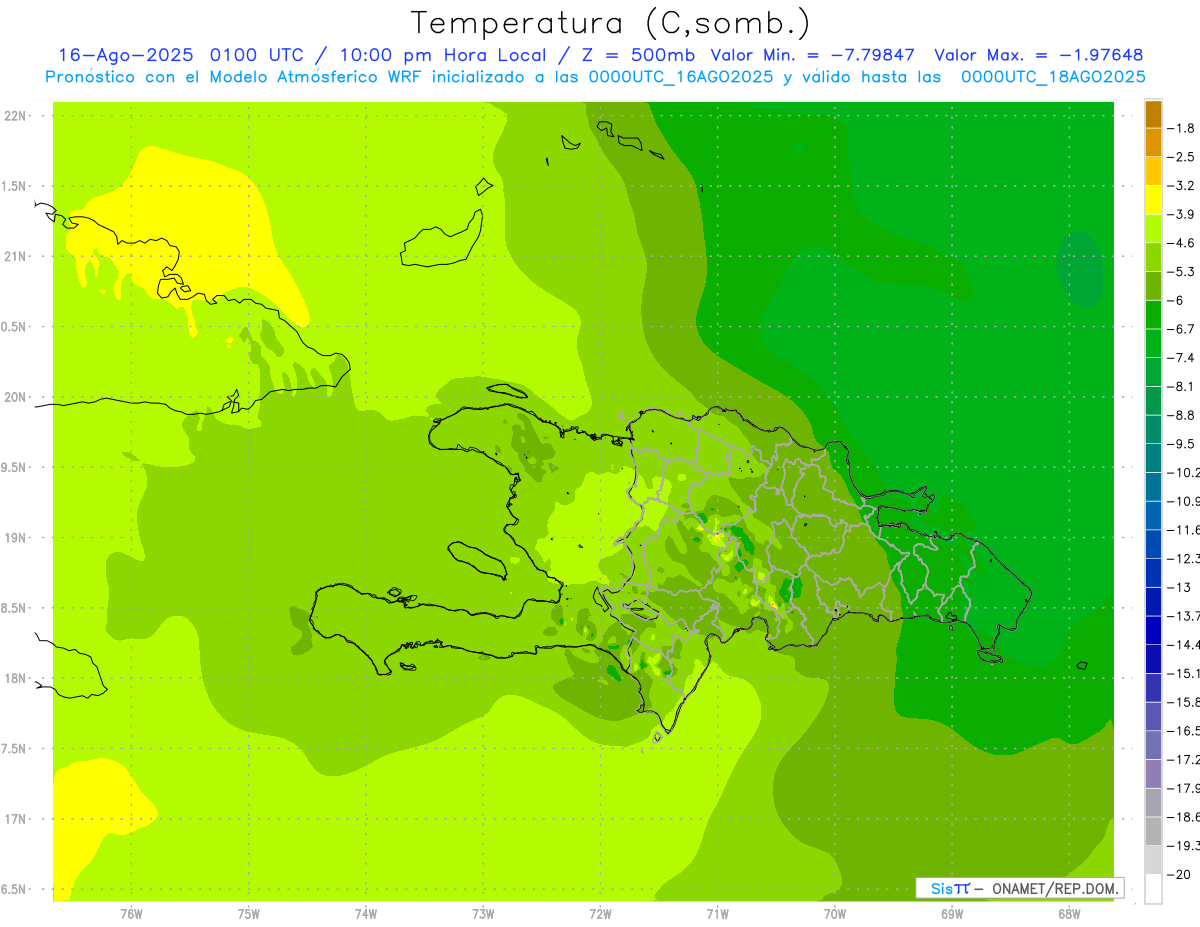Click the "69W" longitude label
Viewport: 1200px width, 927px height.
tap(952, 913)
